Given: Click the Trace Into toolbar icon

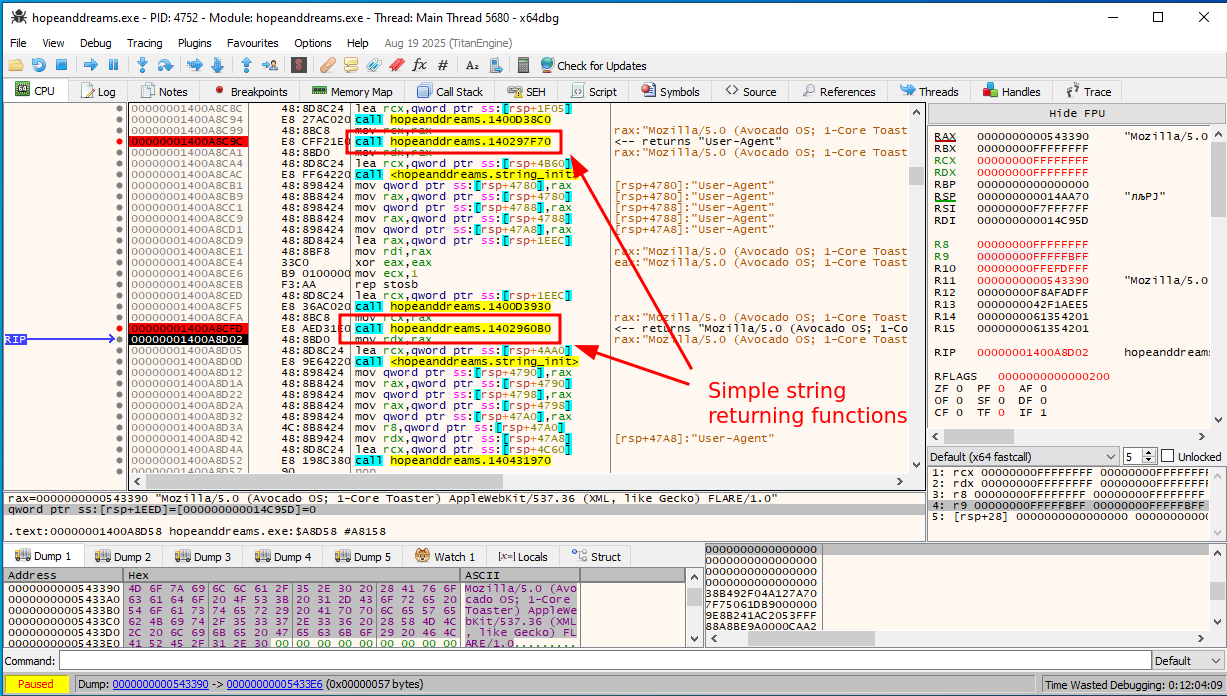Looking at the screenshot, I should pos(194,65).
